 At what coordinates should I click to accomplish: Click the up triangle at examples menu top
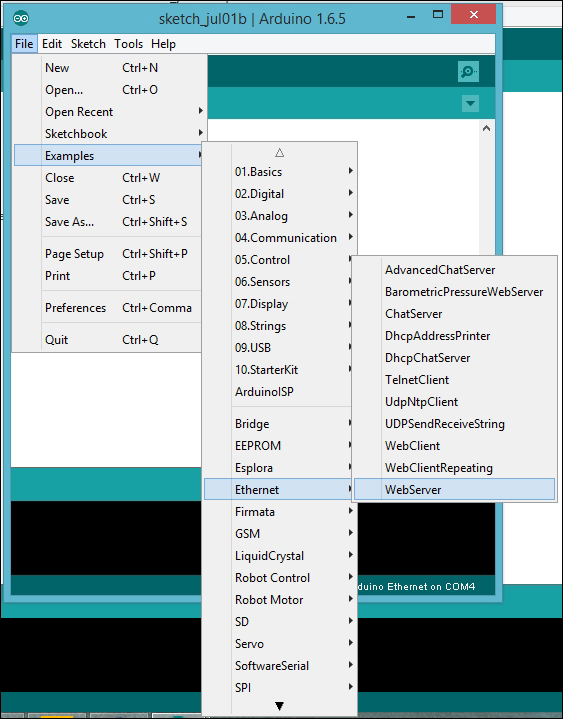pyautogui.click(x=279, y=153)
